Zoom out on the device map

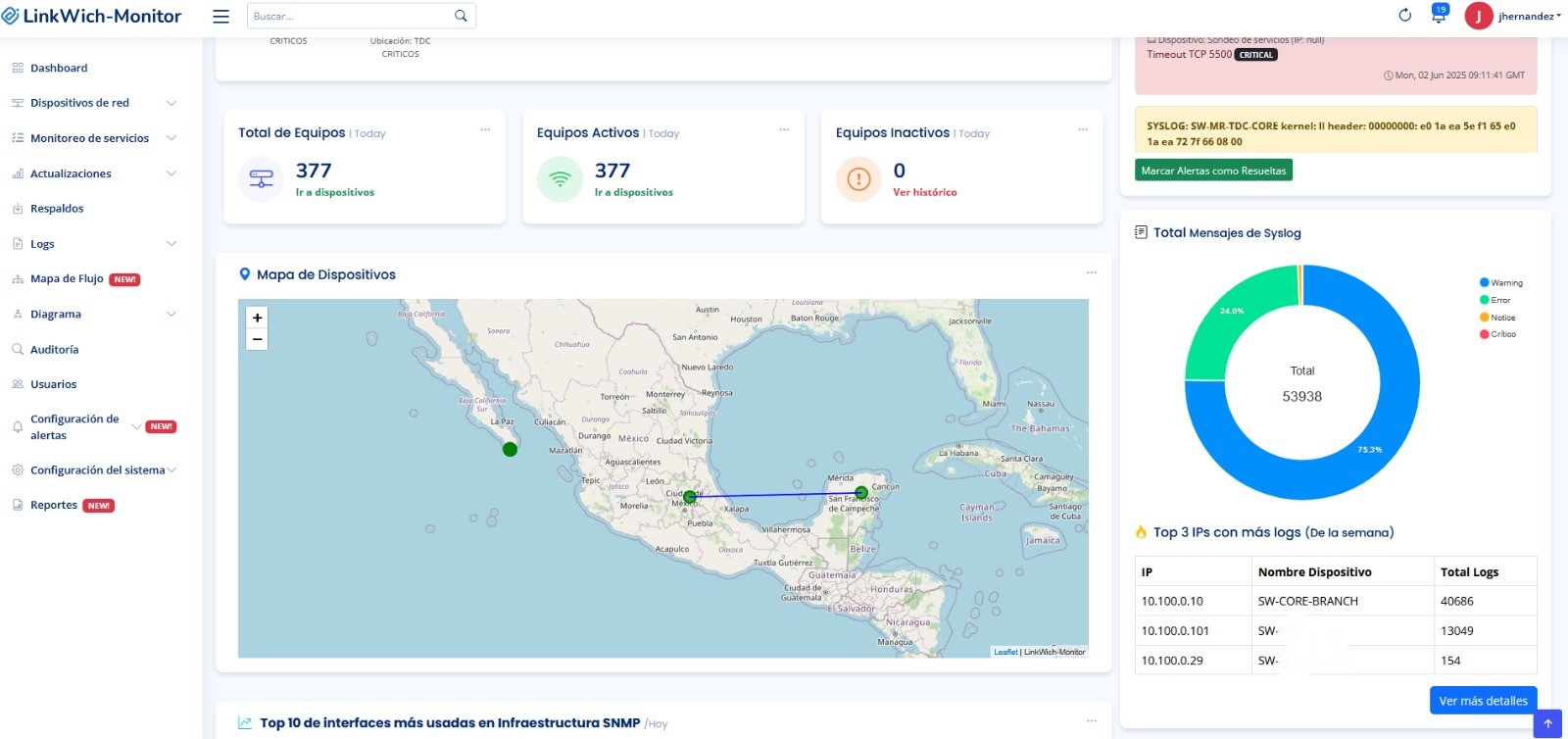[x=257, y=339]
